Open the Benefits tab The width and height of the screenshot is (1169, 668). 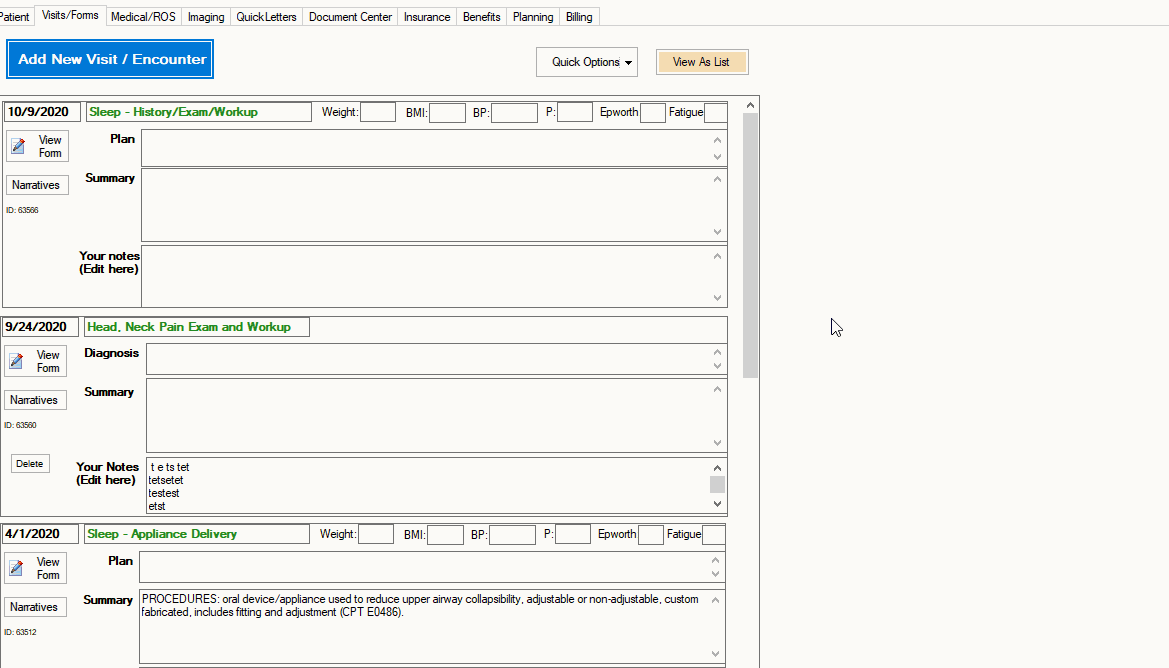click(482, 16)
